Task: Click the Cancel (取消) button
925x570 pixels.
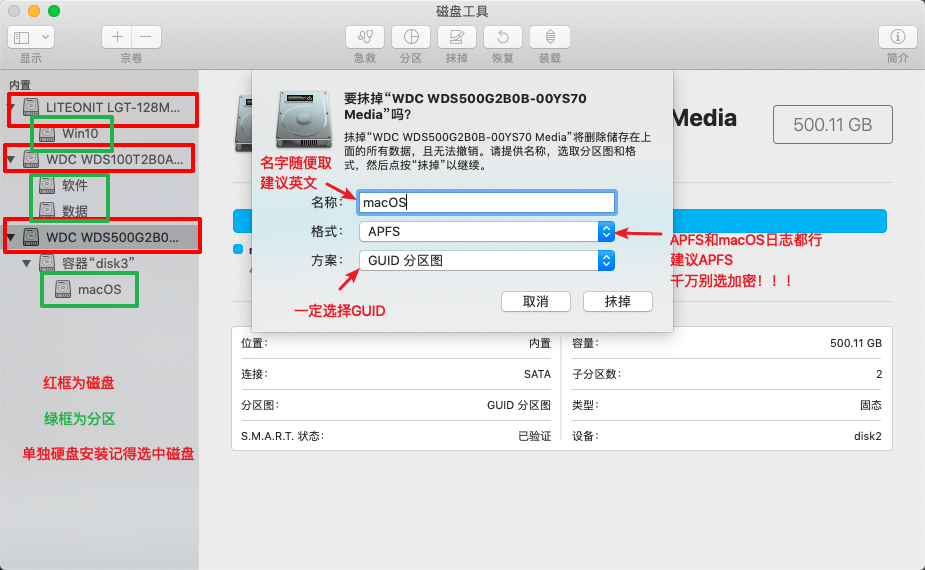Action: tap(535, 301)
